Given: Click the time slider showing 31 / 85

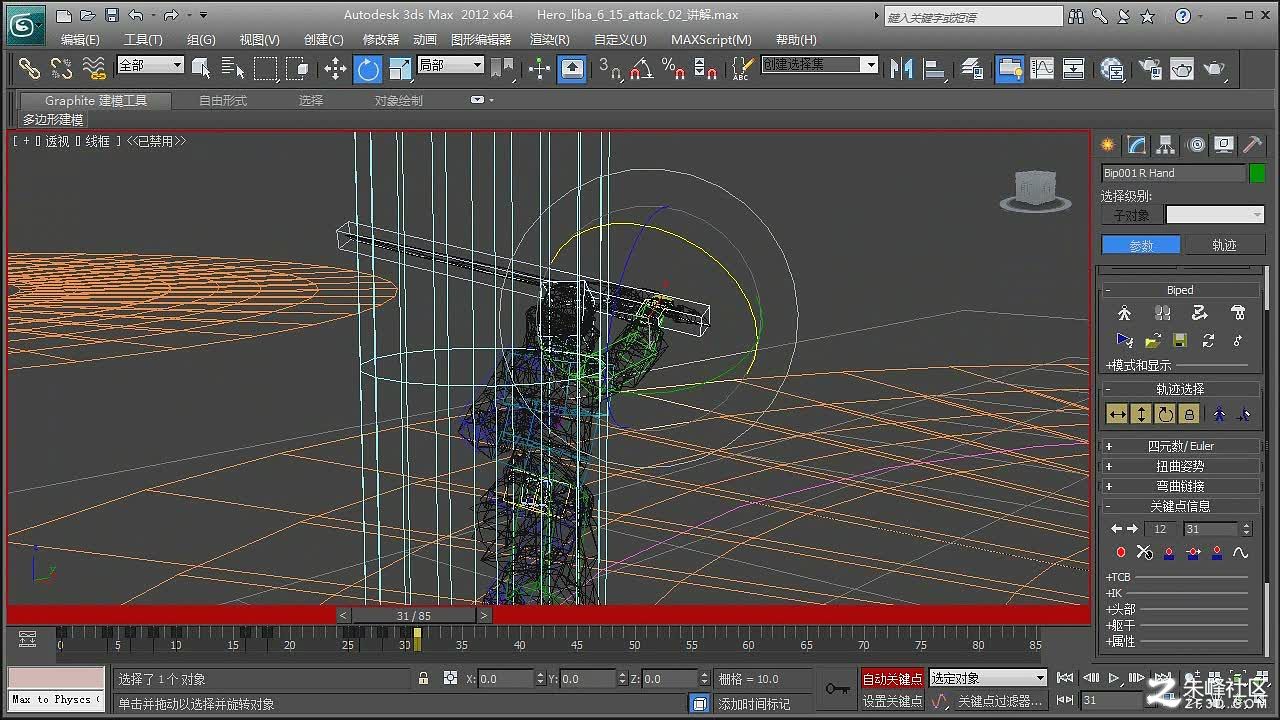Looking at the screenshot, I should point(413,616).
